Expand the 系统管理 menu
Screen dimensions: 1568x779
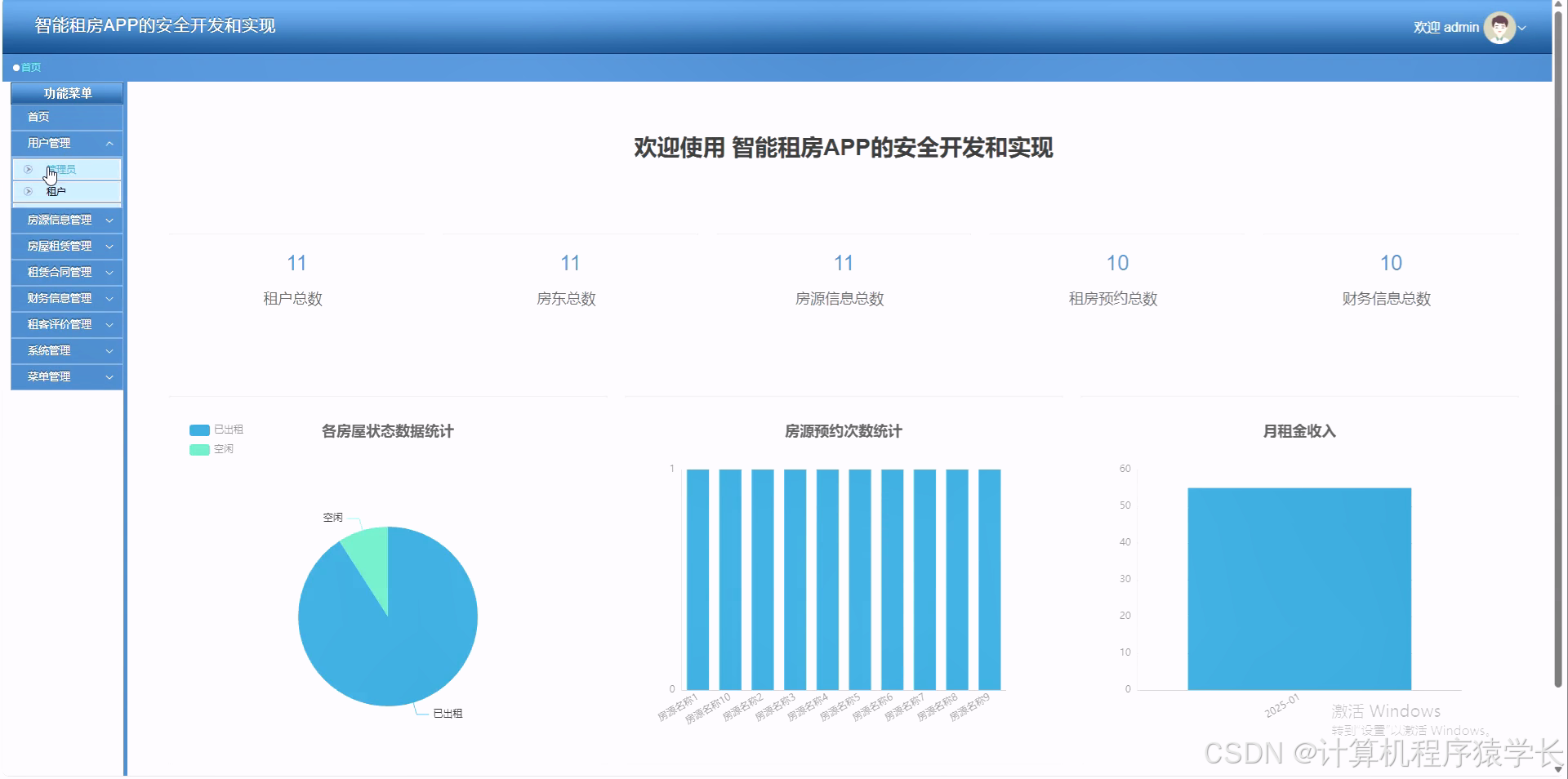pyautogui.click(x=66, y=350)
